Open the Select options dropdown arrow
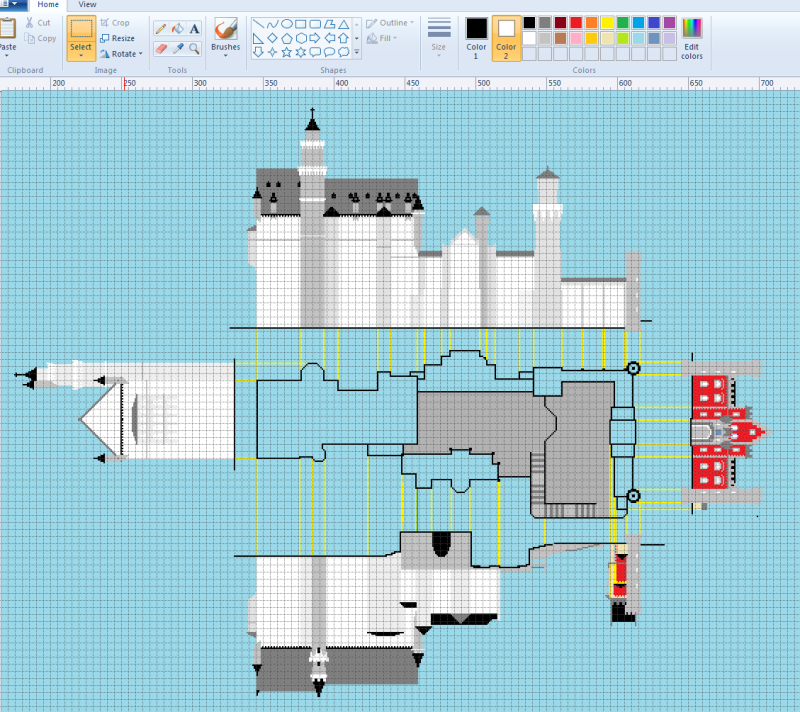 (81, 55)
